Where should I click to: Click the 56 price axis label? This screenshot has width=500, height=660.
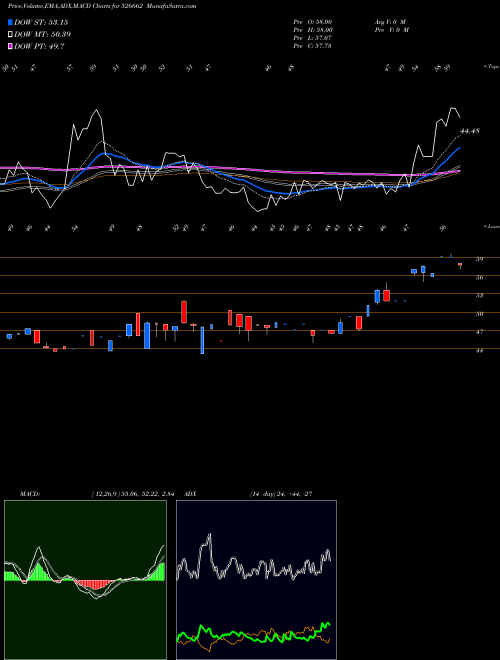479,277
